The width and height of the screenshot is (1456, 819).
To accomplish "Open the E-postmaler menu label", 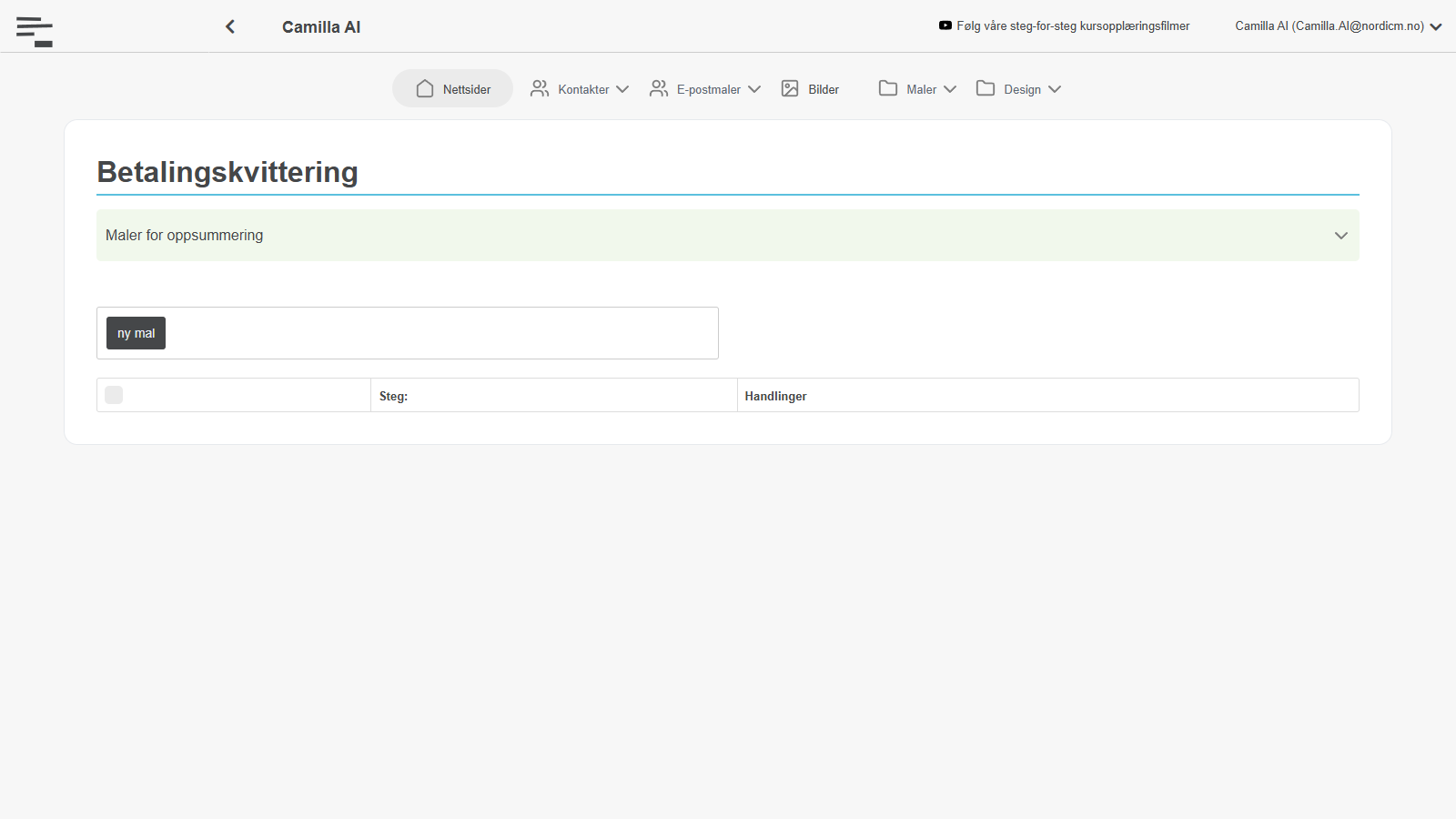I will [709, 89].
